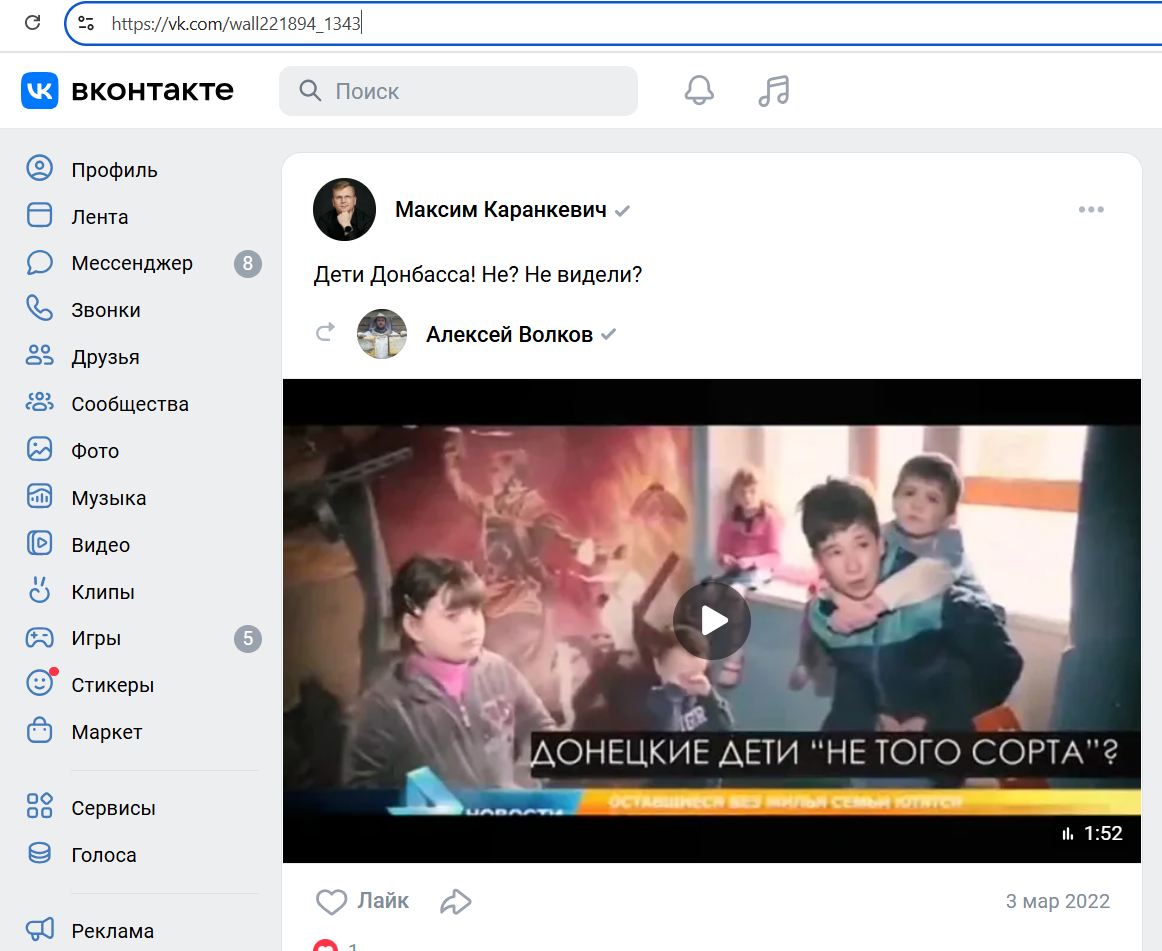This screenshot has width=1162, height=951.
Task: Share the post with arrow icon
Action: point(455,902)
